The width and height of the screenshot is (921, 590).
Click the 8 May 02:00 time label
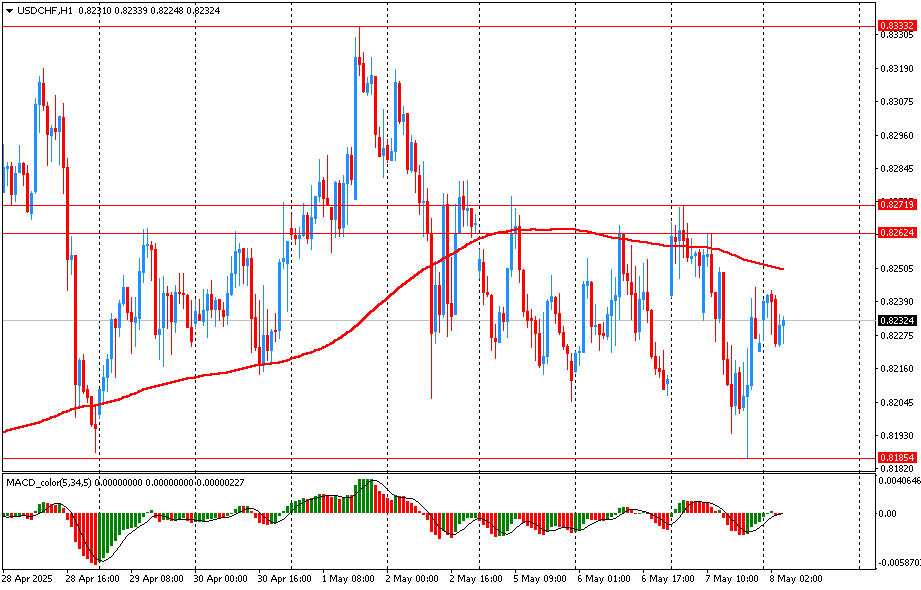796,578
